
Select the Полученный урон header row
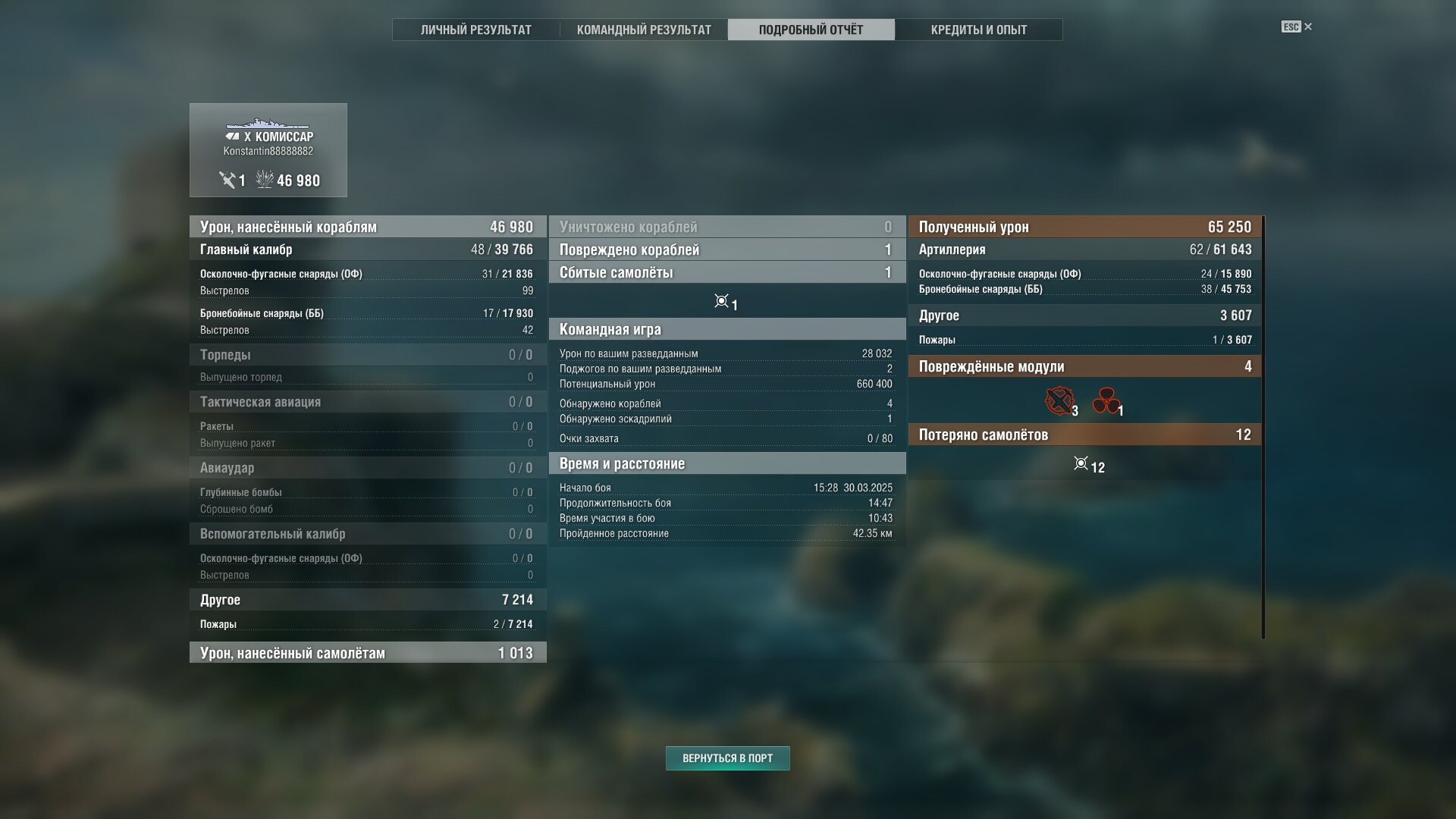[1084, 227]
